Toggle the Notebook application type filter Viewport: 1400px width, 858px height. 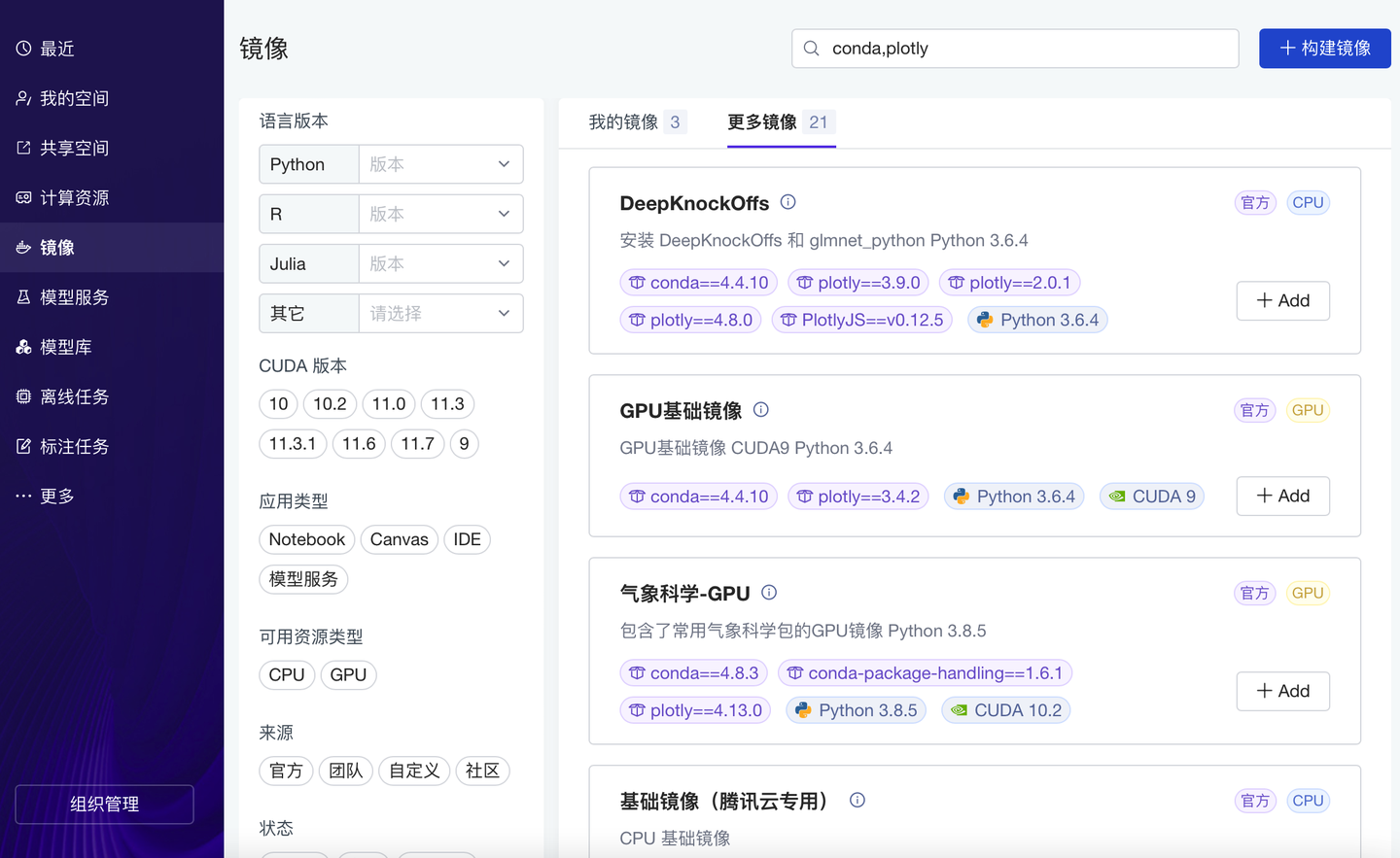coord(307,539)
